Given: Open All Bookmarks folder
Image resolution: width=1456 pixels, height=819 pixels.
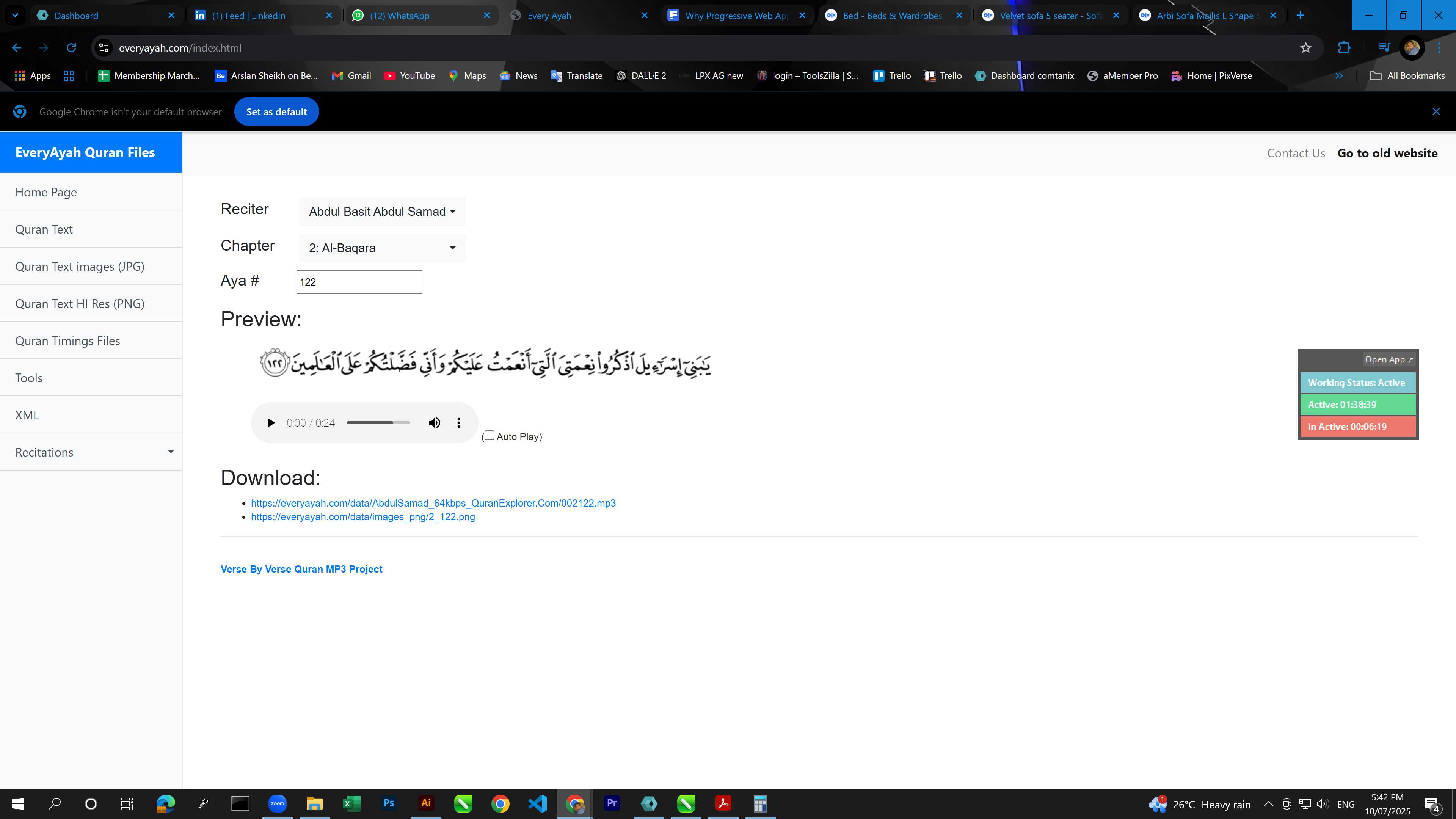Looking at the screenshot, I should (1407, 76).
